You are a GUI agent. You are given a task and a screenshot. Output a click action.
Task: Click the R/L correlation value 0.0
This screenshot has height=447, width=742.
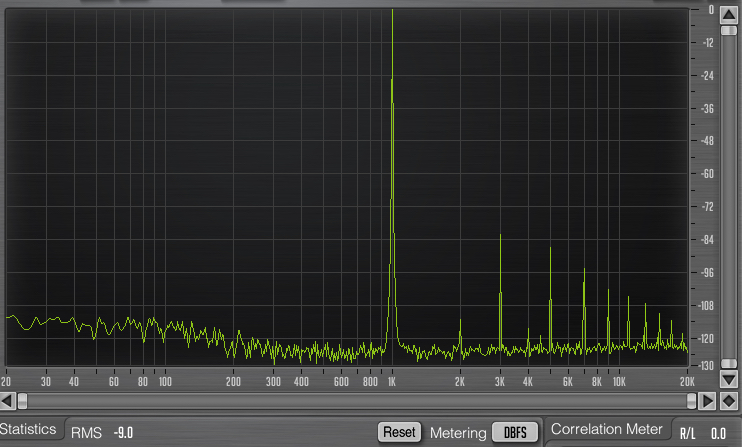click(718, 433)
